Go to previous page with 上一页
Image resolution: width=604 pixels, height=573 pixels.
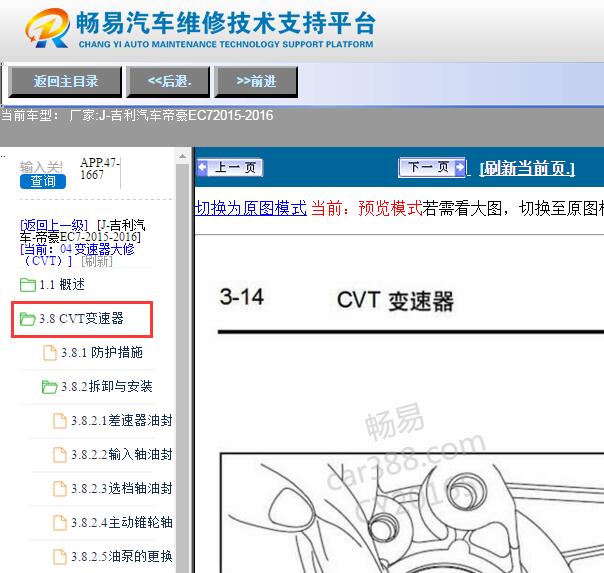(230, 168)
